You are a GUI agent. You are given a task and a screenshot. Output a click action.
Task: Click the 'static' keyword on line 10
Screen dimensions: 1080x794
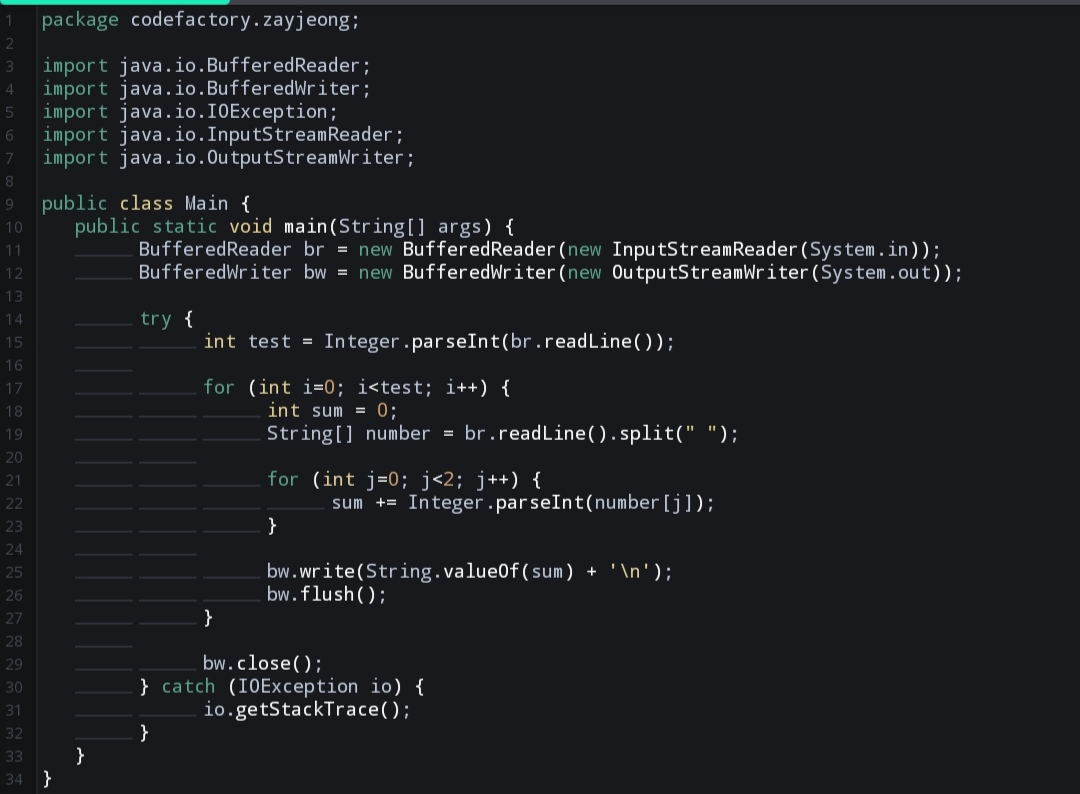(185, 227)
